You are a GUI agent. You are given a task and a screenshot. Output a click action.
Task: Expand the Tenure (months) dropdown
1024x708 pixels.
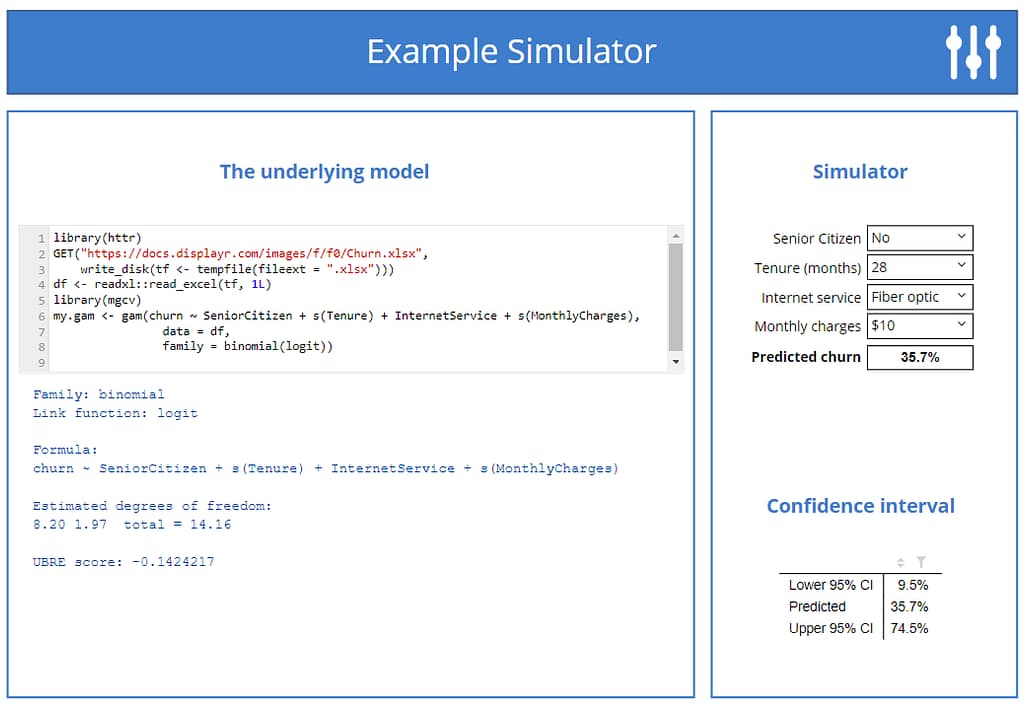pyautogui.click(x=919, y=267)
